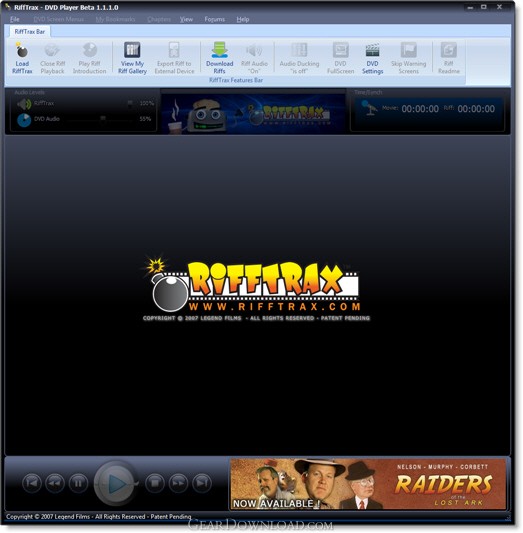Click the skip to next chapter button

pyautogui.click(x=202, y=483)
